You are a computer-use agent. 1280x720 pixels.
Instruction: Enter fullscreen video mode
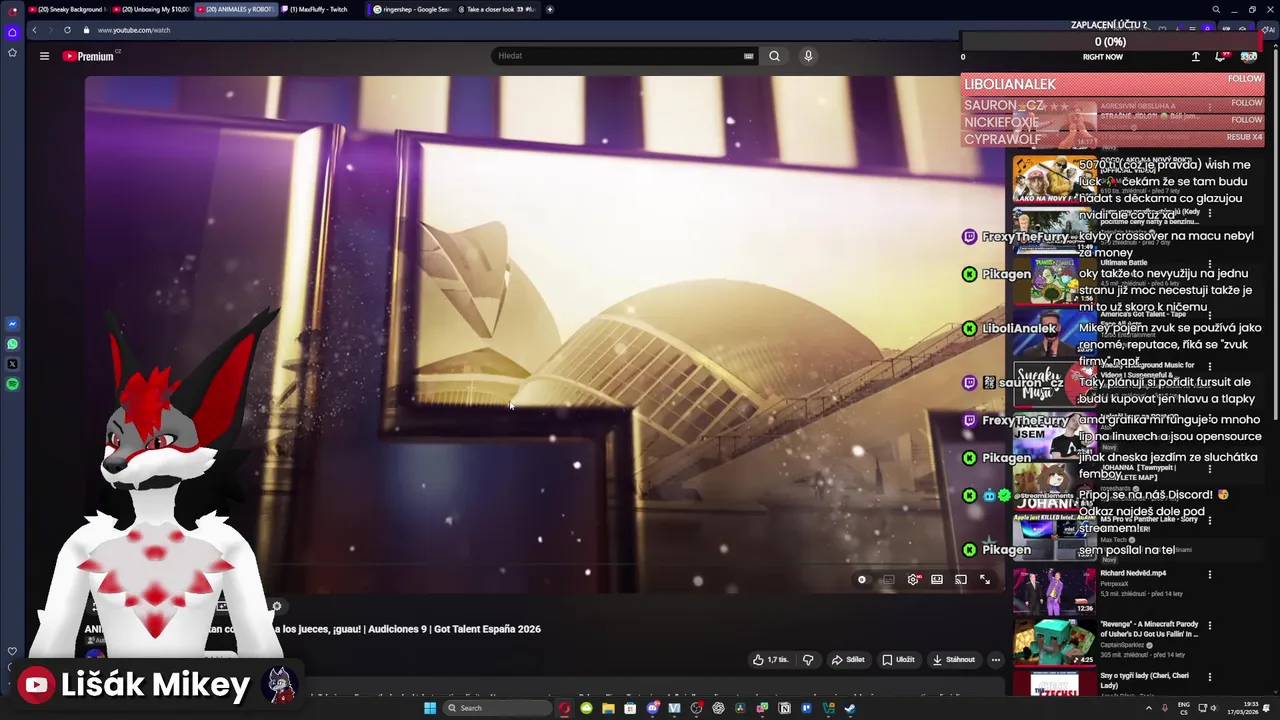[x=985, y=580]
